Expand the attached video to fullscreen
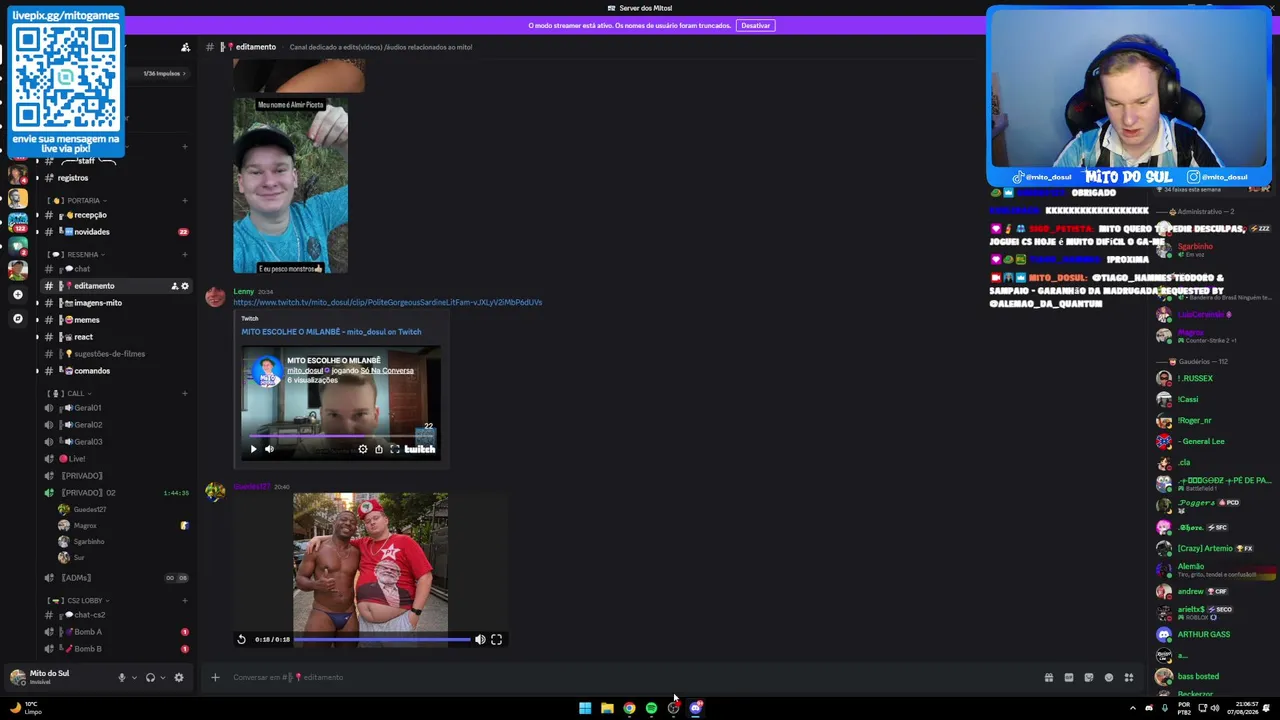Screen dimensions: 1280x720 (496, 640)
